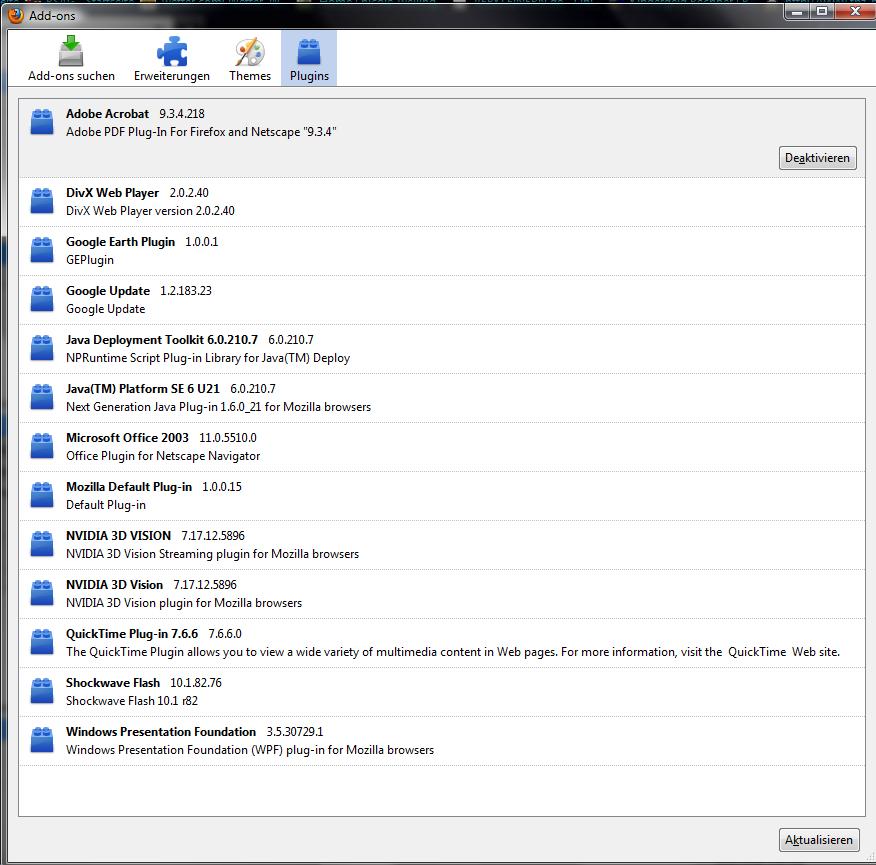Viewport: 876px width, 865px height.
Task: Click the Mozilla Default Plug-in icon
Action: coord(42,495)
